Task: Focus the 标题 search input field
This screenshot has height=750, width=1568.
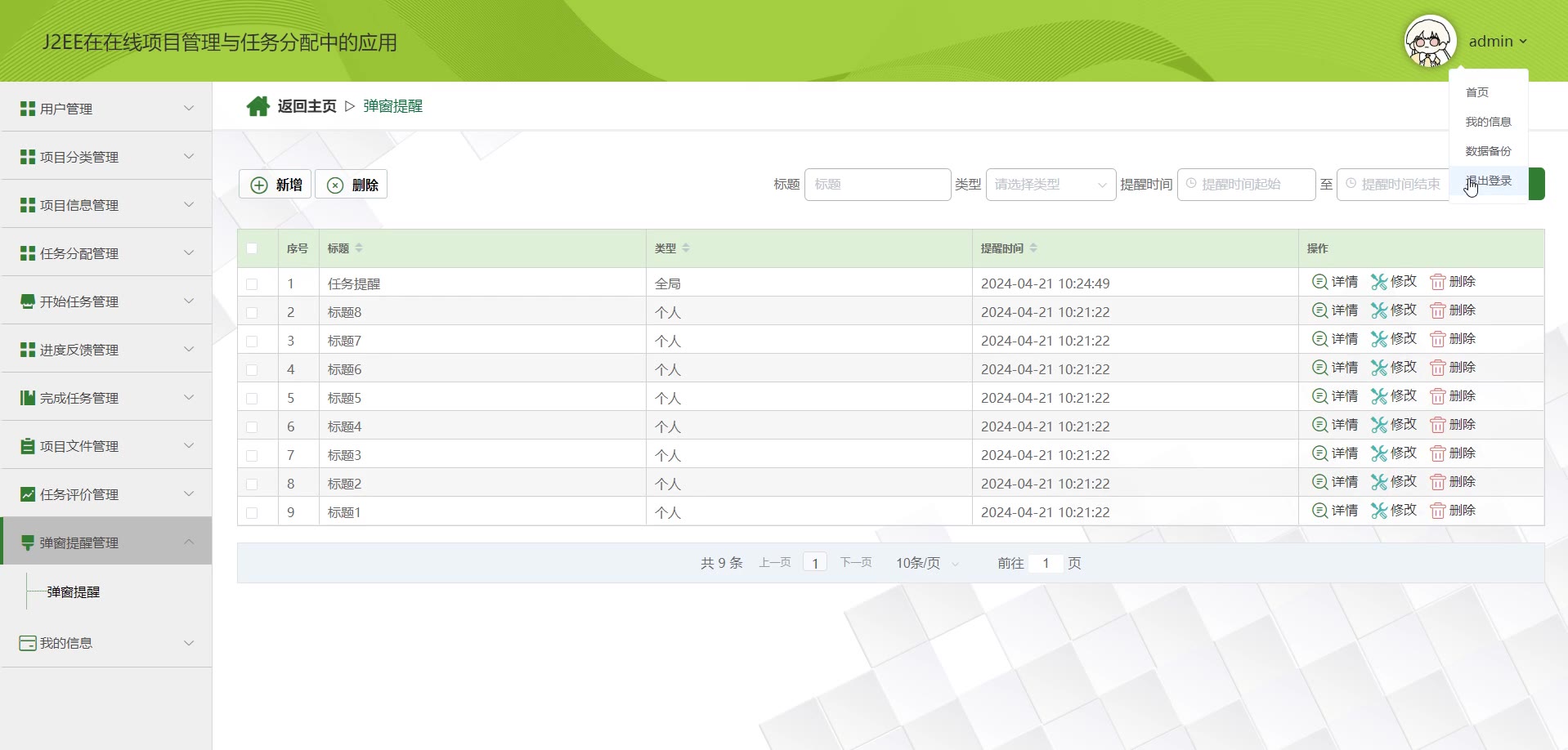Action: click(877, 185)
